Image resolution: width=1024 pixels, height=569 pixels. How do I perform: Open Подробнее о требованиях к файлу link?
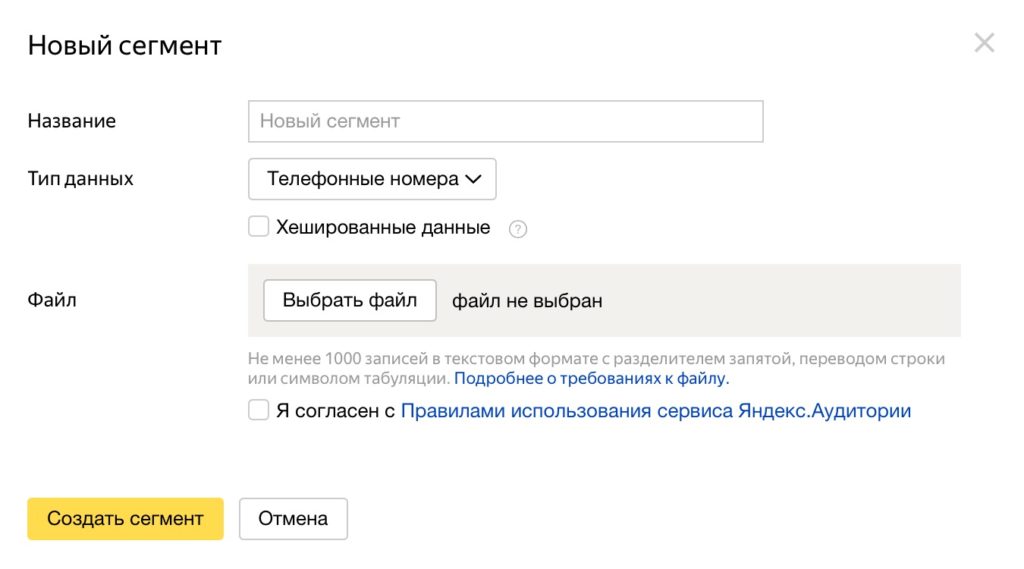[592, 379]
